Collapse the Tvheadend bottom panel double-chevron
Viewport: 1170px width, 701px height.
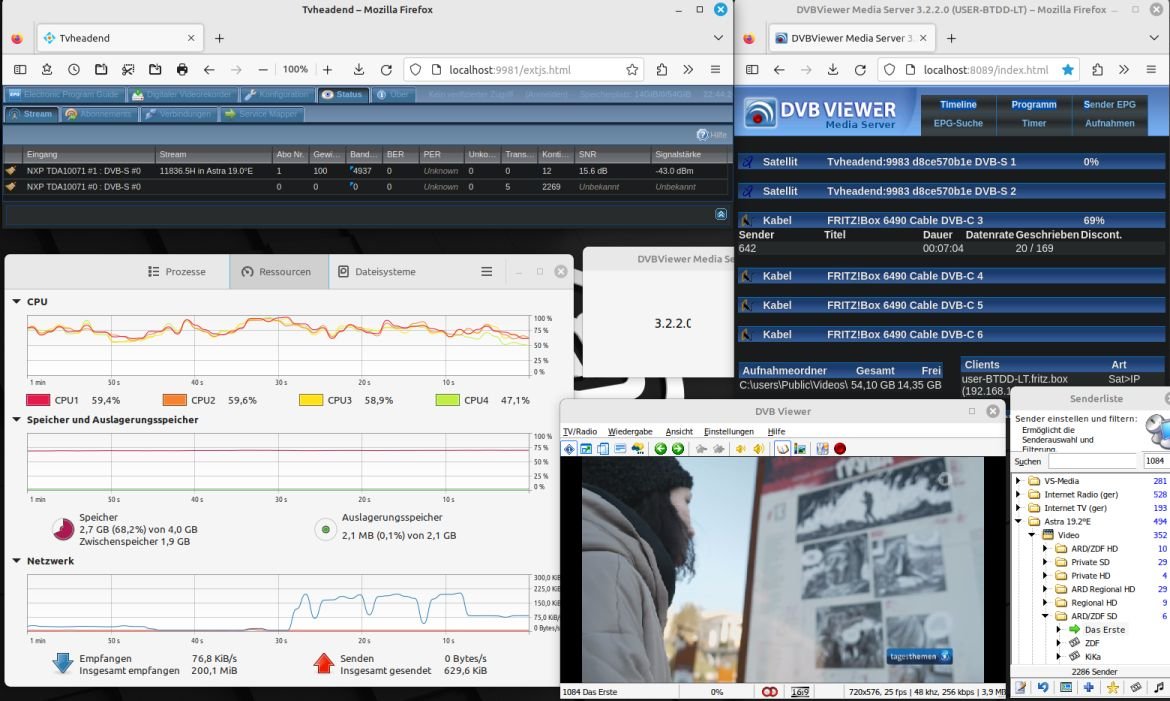coord(721,214)
